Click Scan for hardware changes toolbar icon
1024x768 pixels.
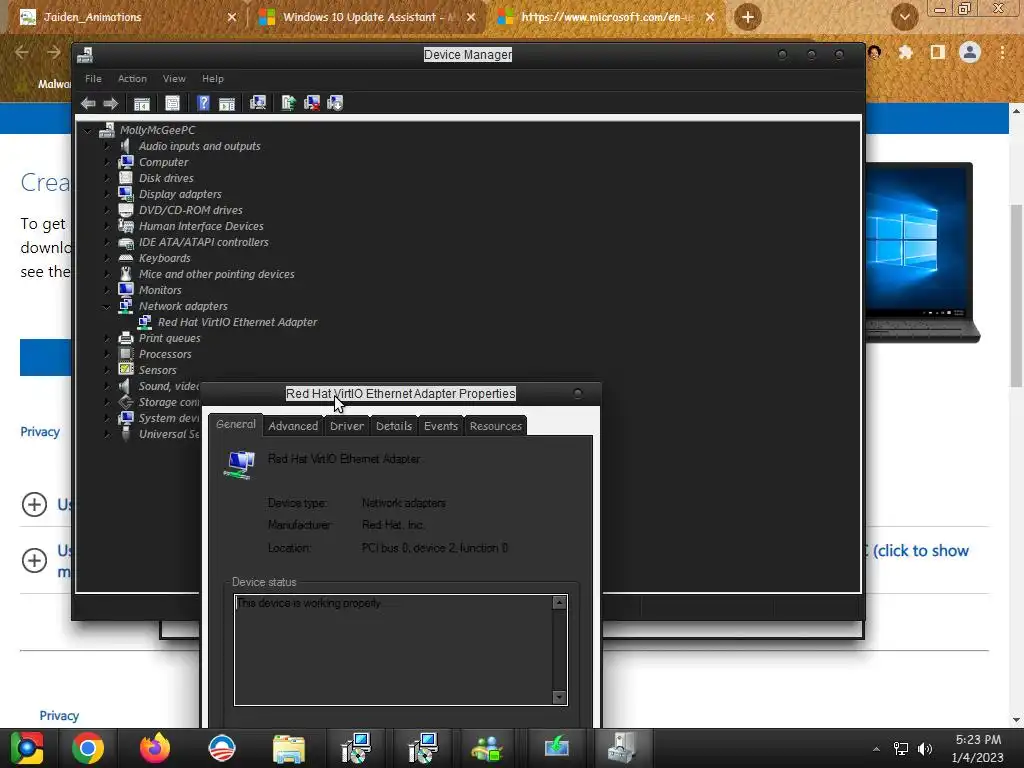click(258, 103)
